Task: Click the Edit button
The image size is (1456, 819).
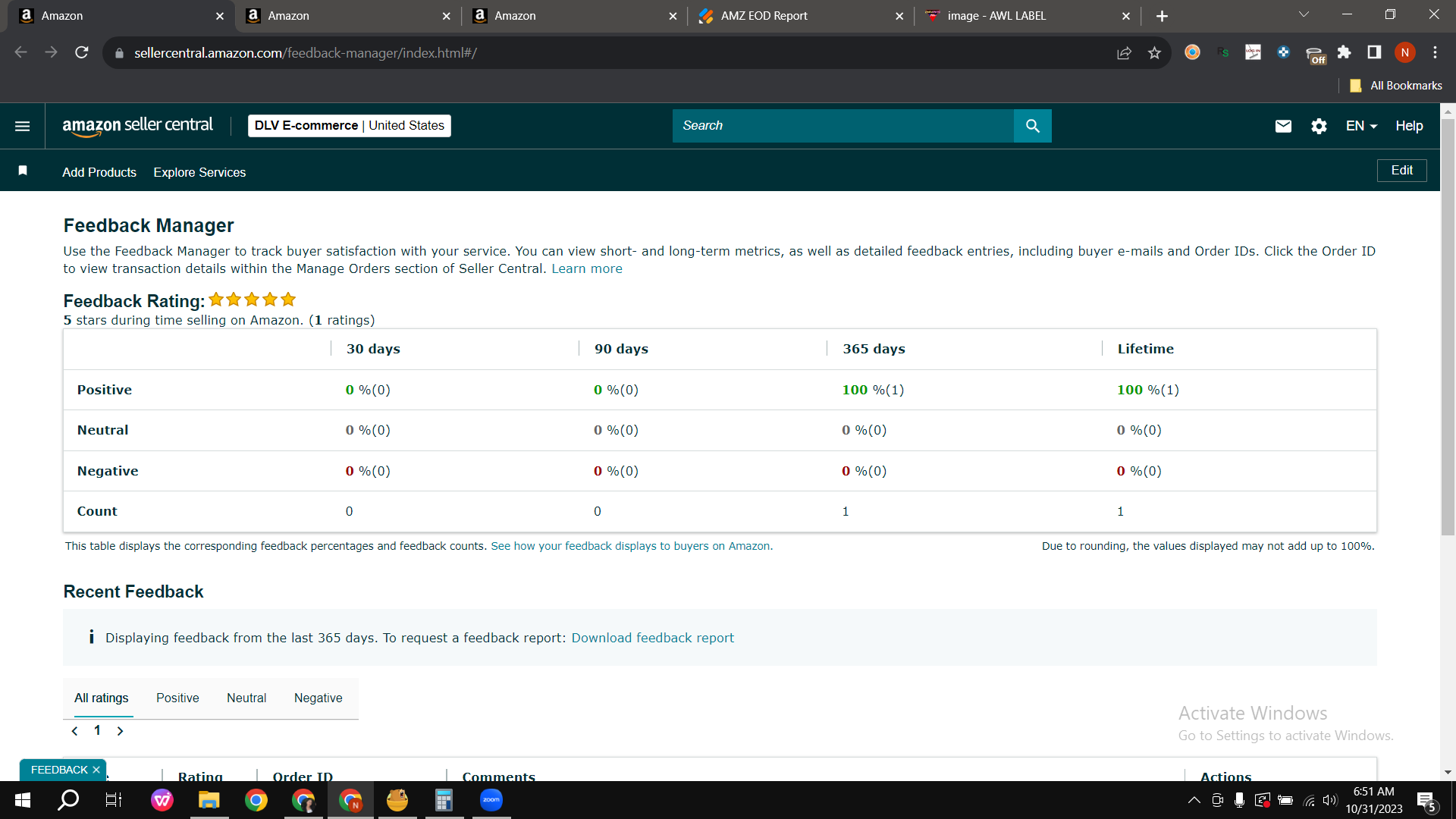Action: pyautogui.click(x=1401, y=171)
